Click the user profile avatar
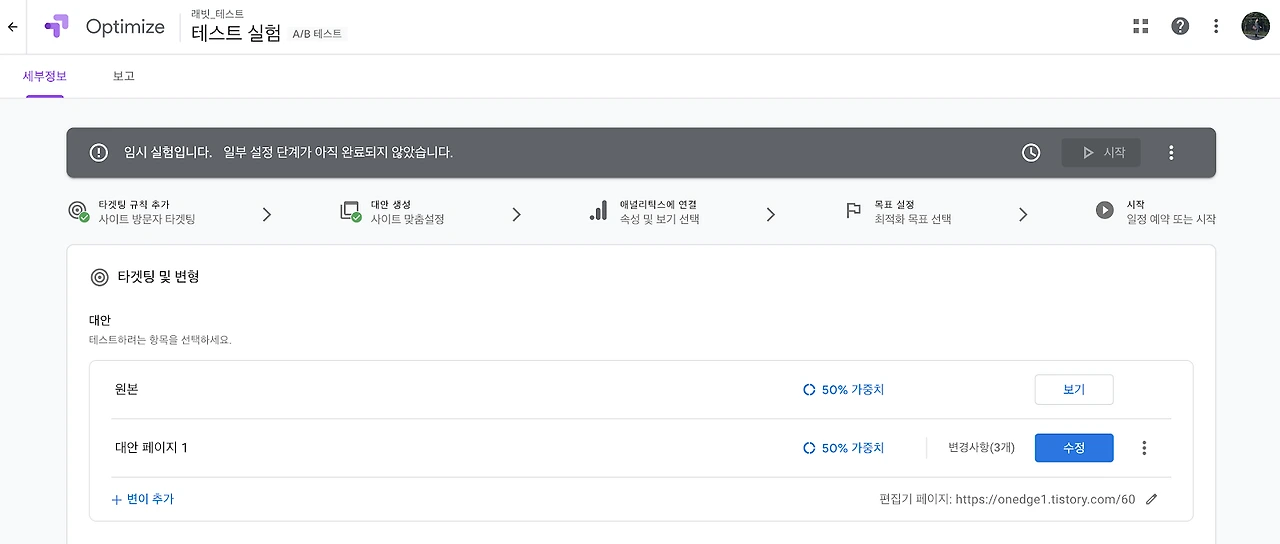Screen dimensions: 1280x544 [1255, 26]
